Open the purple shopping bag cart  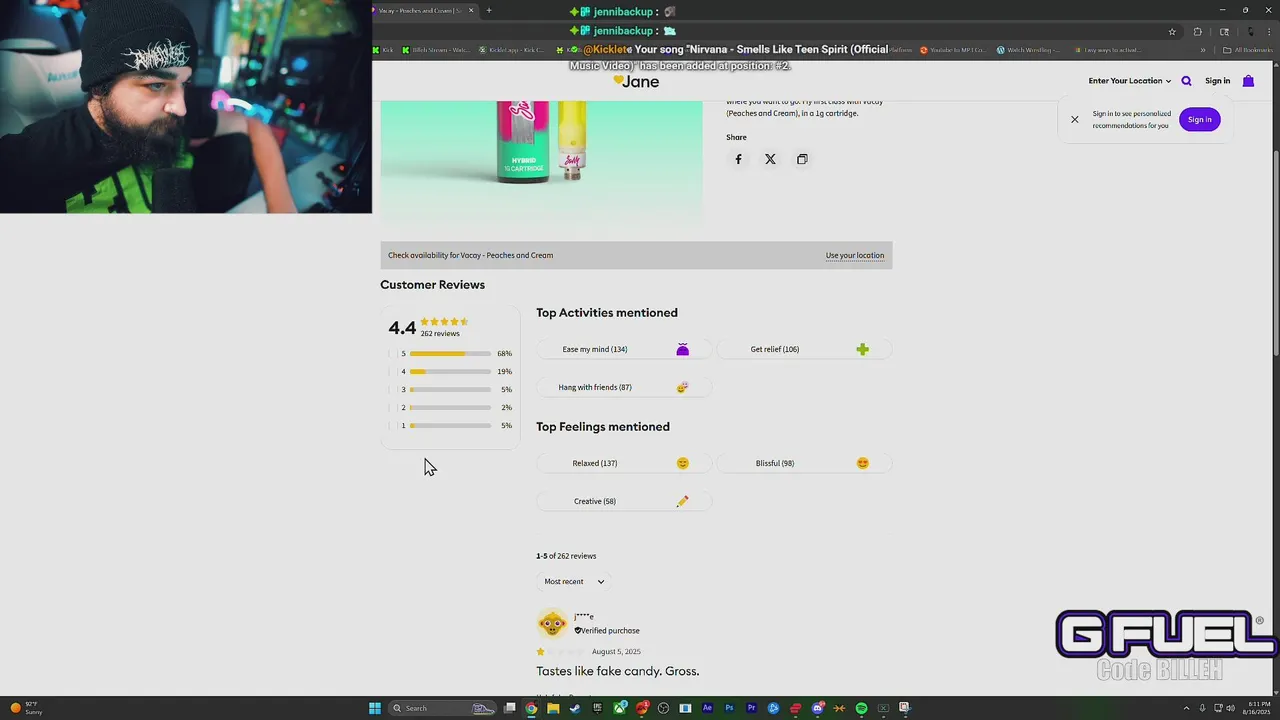click(x=1248, y=81)
